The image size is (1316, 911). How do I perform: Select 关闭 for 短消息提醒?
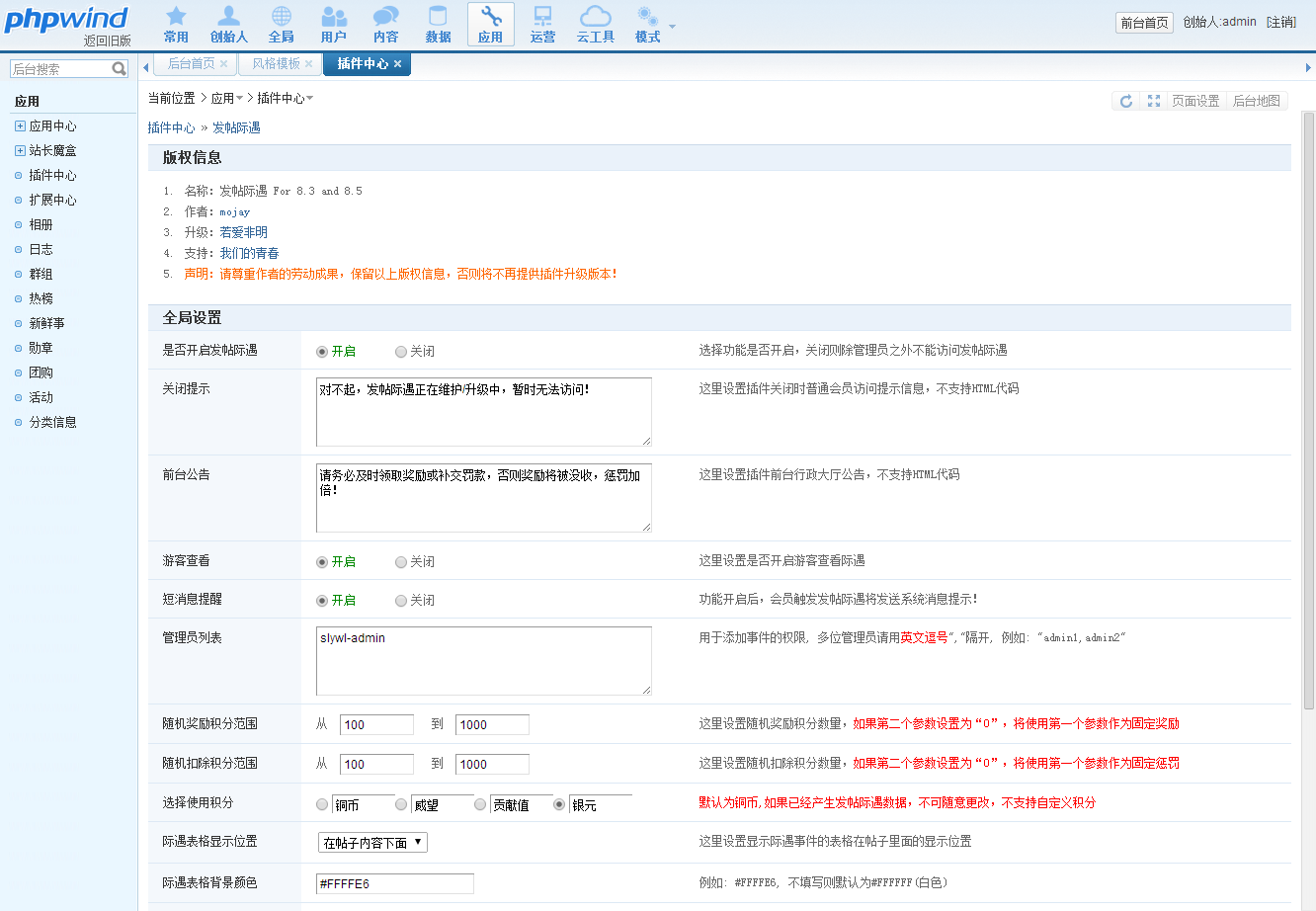[x=401, y=601]
